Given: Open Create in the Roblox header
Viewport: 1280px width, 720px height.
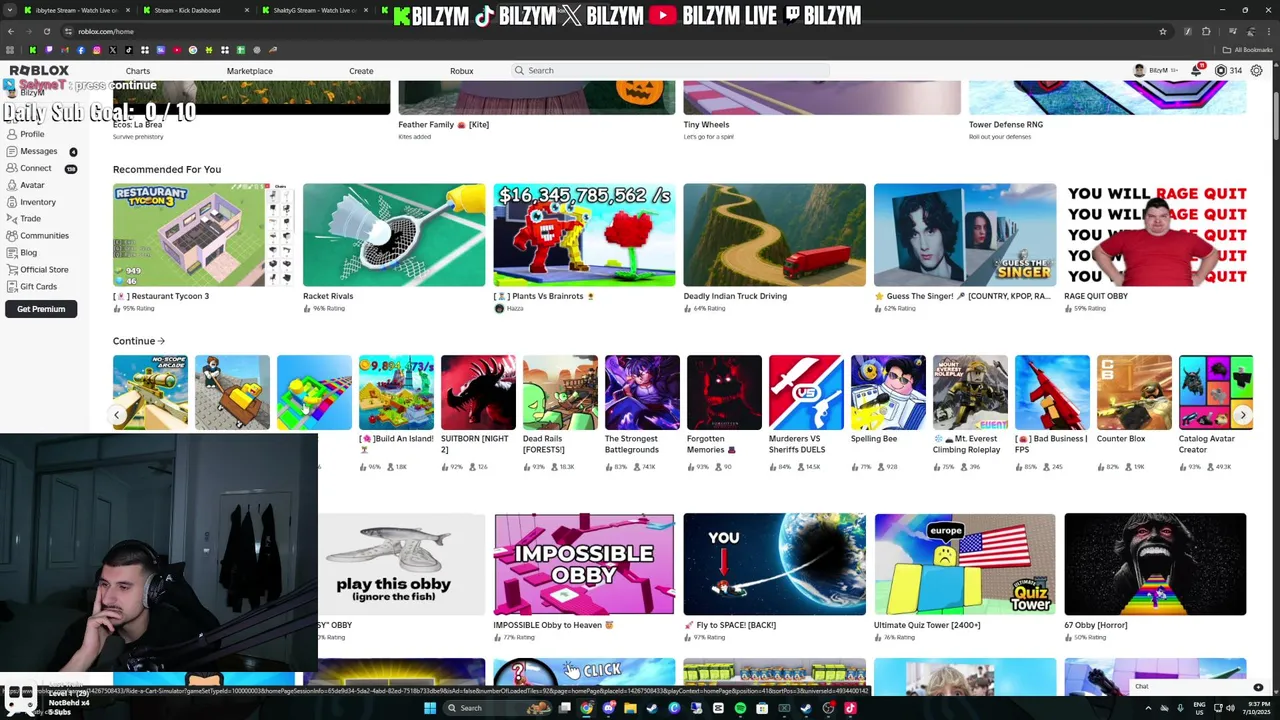Looking at the screenshot, I should (361, 71).
